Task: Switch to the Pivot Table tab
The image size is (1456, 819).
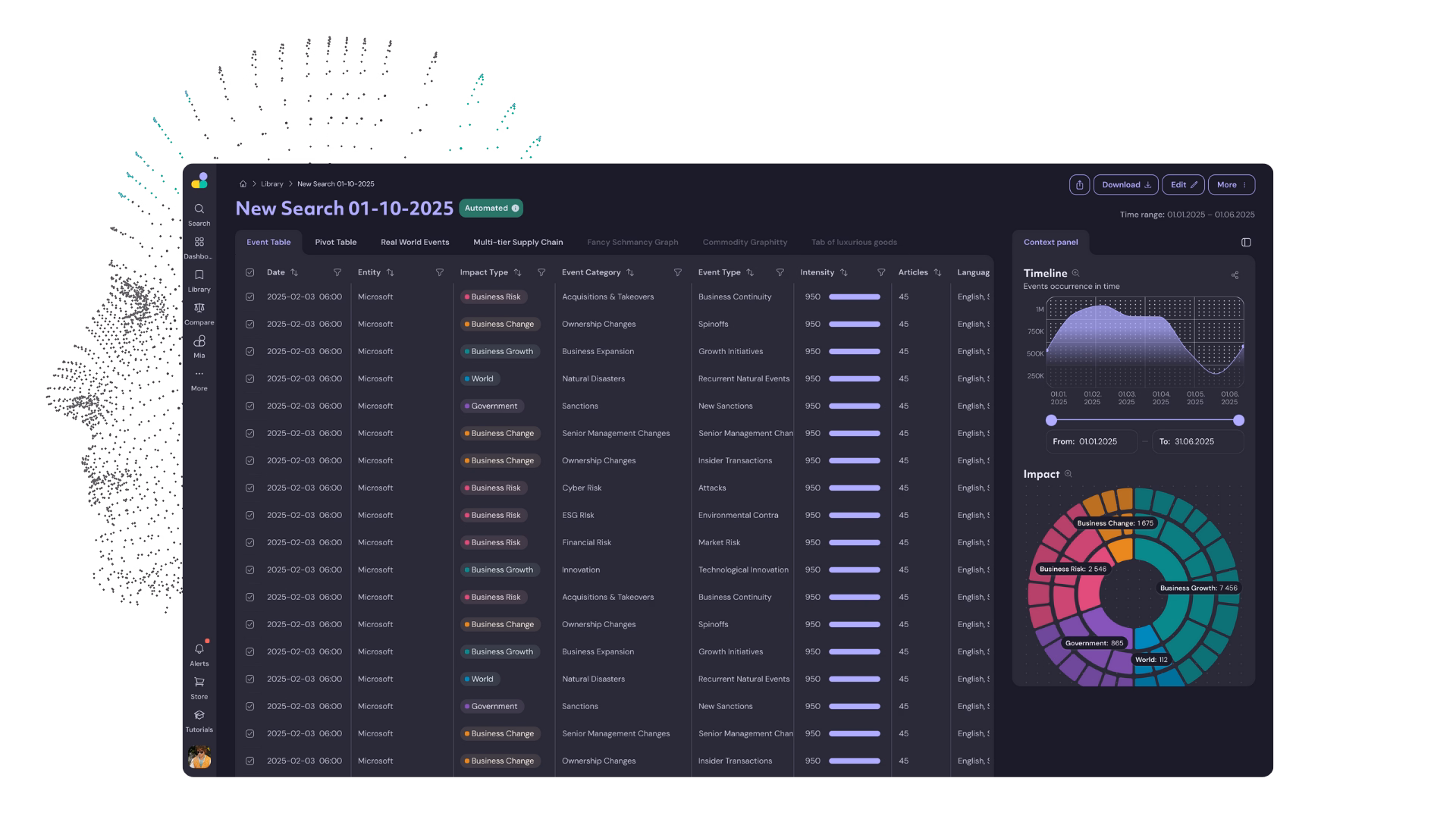Action: click(x=335, y=243)
